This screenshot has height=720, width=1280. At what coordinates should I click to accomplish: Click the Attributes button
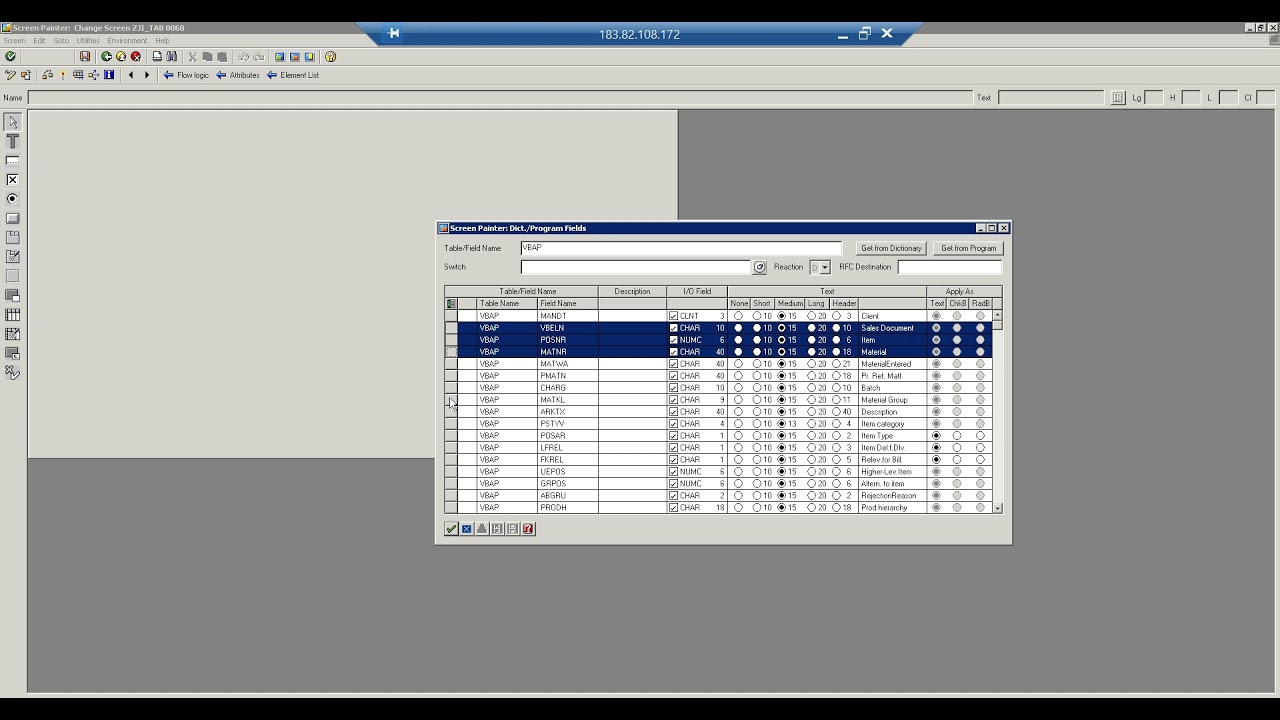[x=238, y=75]
